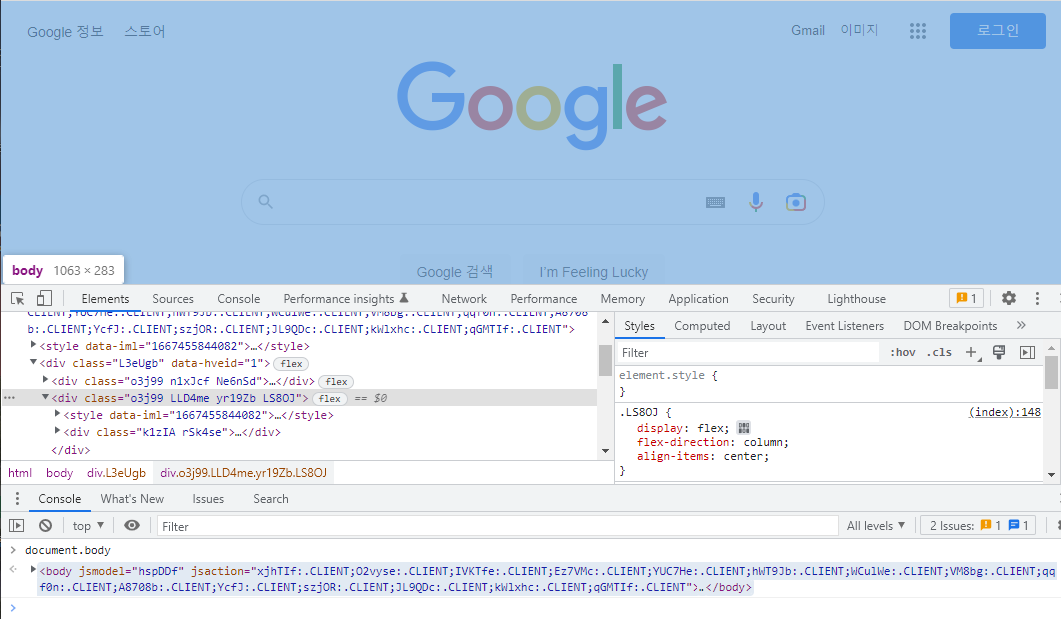Expand the nested style data-iml node
Screen dimensions: 1061x619
pyautogui.click(x=58, y=414)
